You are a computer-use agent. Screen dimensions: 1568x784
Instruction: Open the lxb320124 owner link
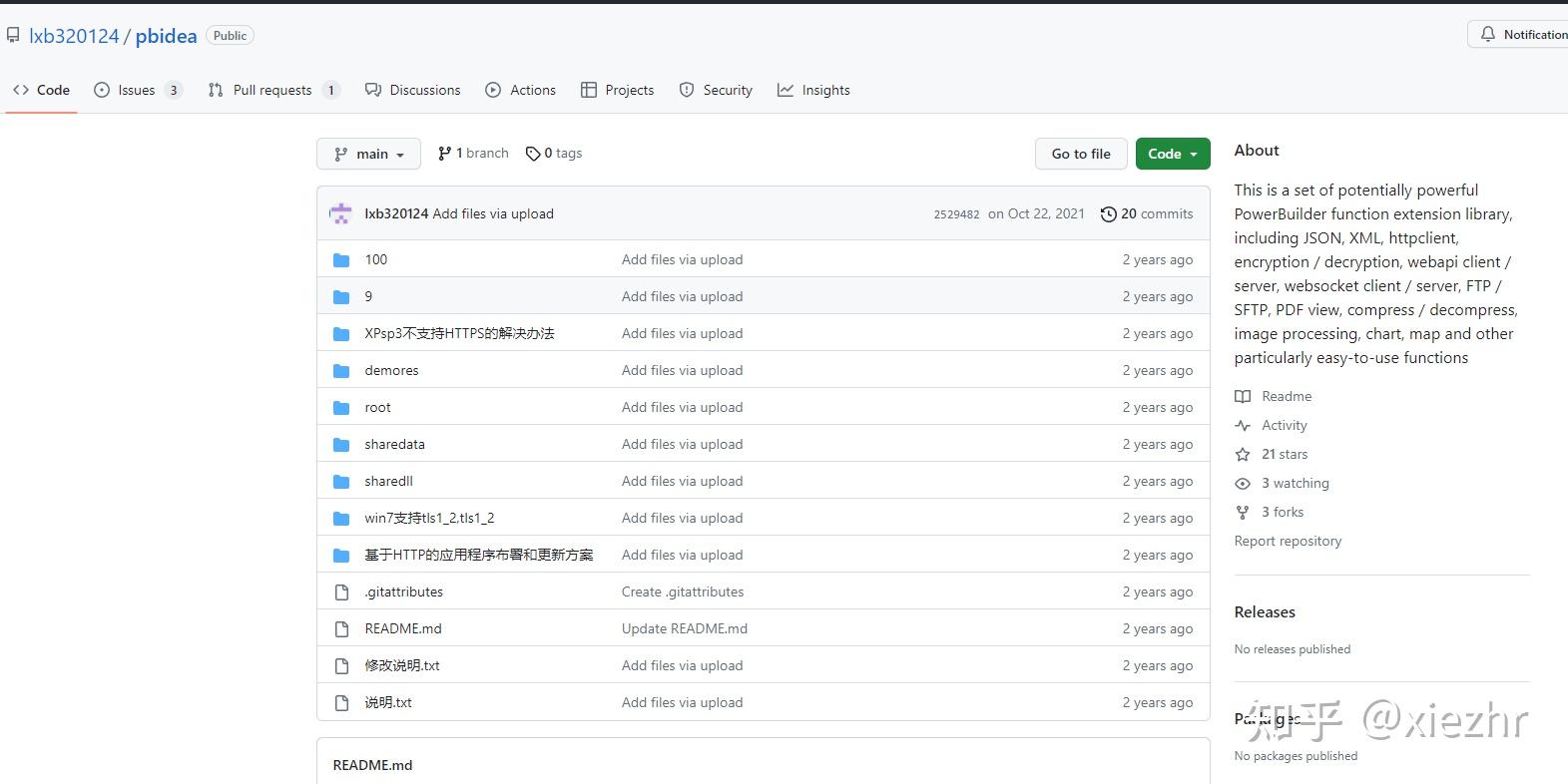[74, 36]
